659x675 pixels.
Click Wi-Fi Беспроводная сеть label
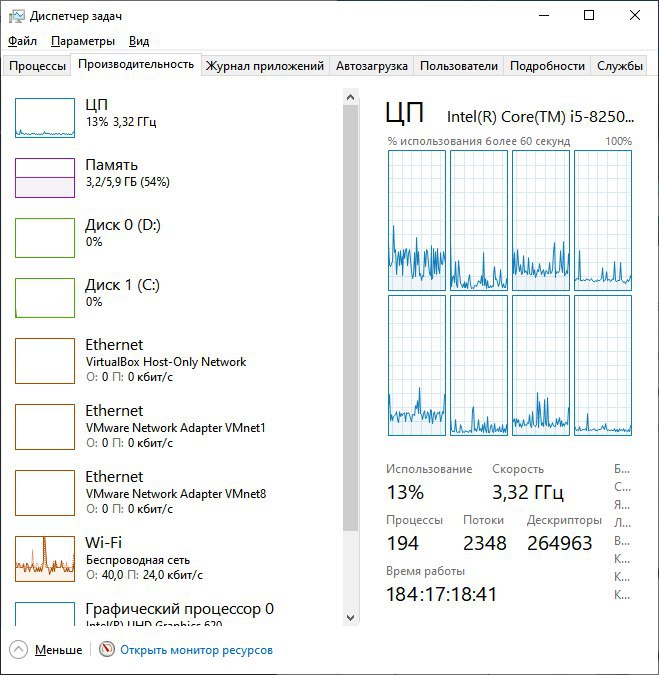click(x=138, y=560)
